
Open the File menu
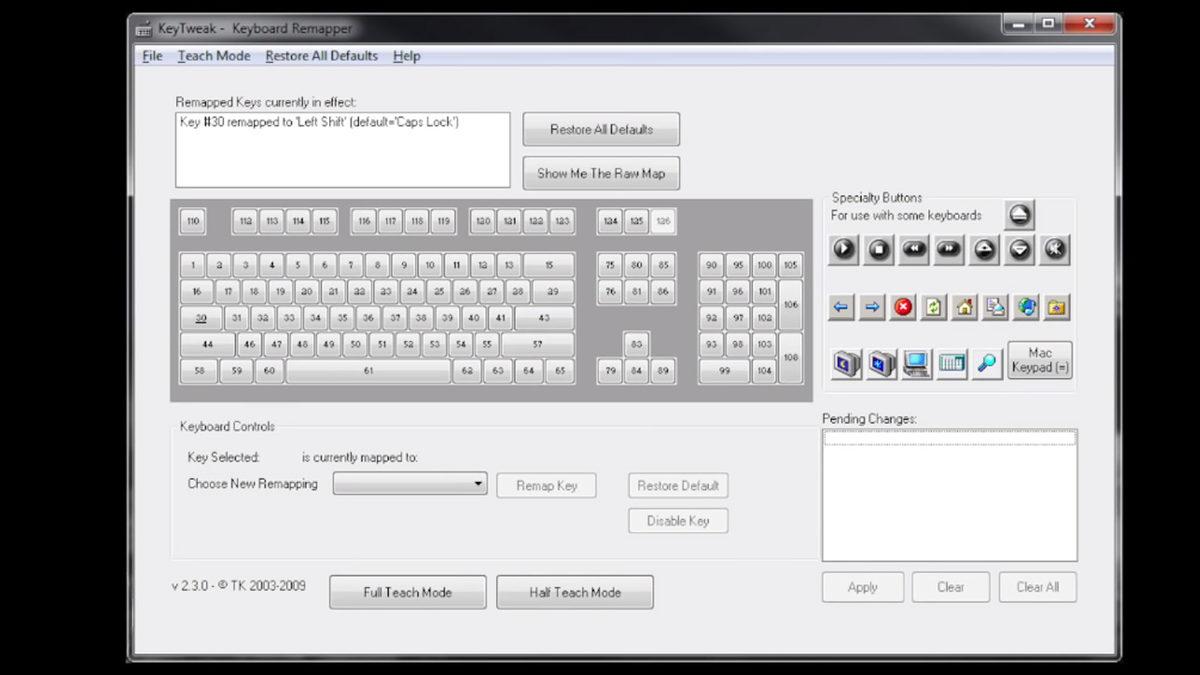click(x=152, y=56)
